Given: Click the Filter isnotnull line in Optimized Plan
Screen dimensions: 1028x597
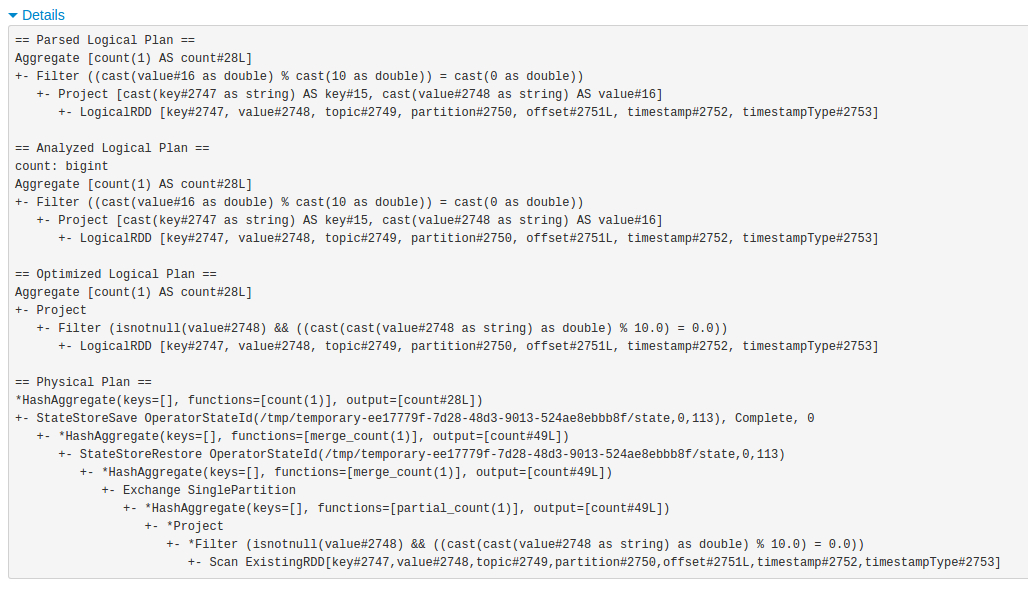Looking at the screenshot, I should click(x=392, y=328).
